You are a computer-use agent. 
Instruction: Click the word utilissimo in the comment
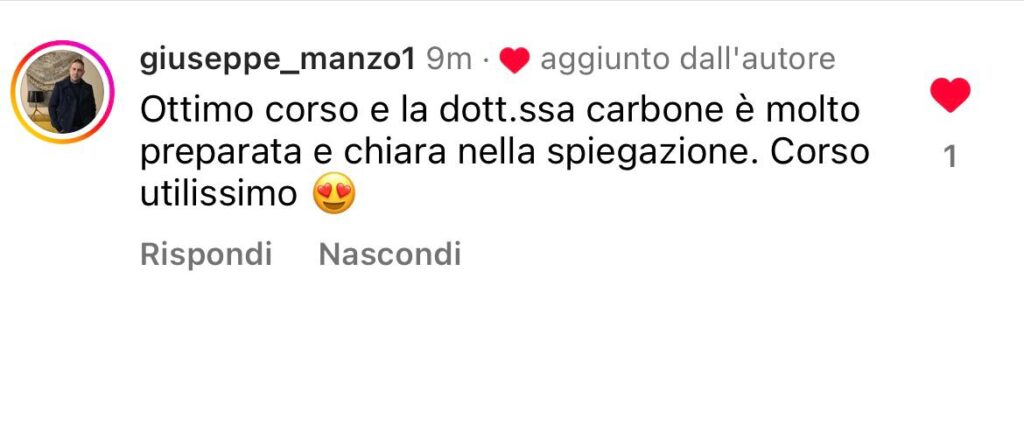coord(219,193)
